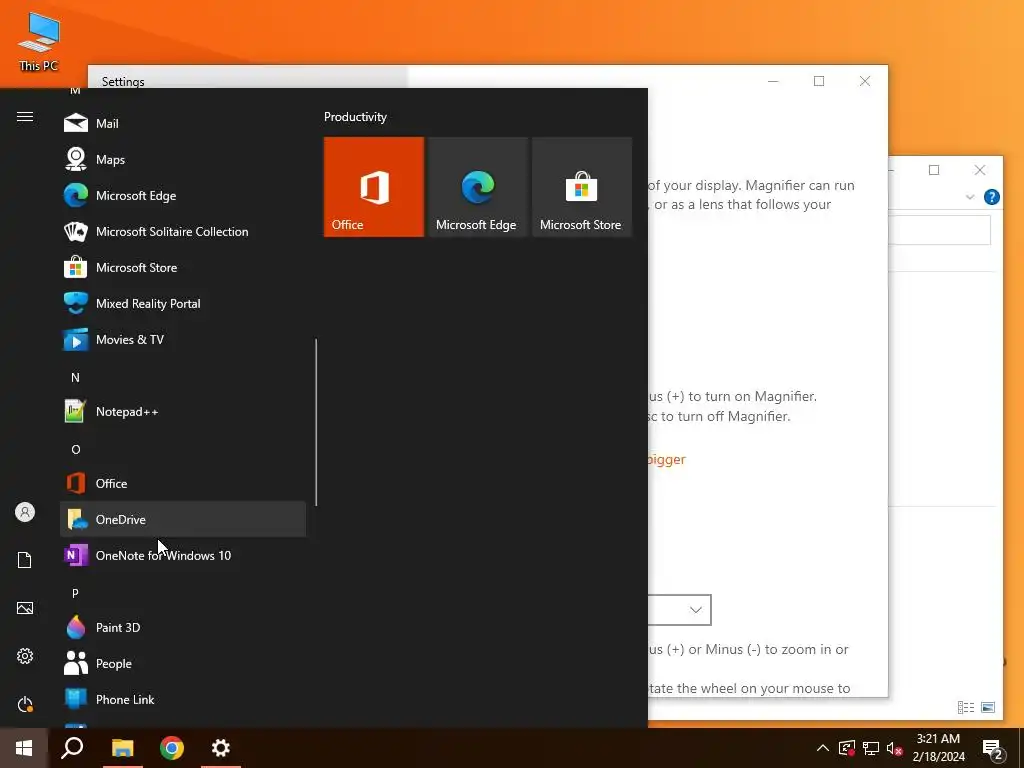
Task: Click the help icon in File Explorer window
Action: [x=991, y=197]
